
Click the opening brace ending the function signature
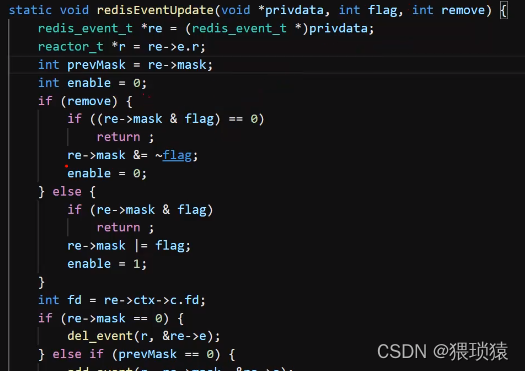(504, 10)
